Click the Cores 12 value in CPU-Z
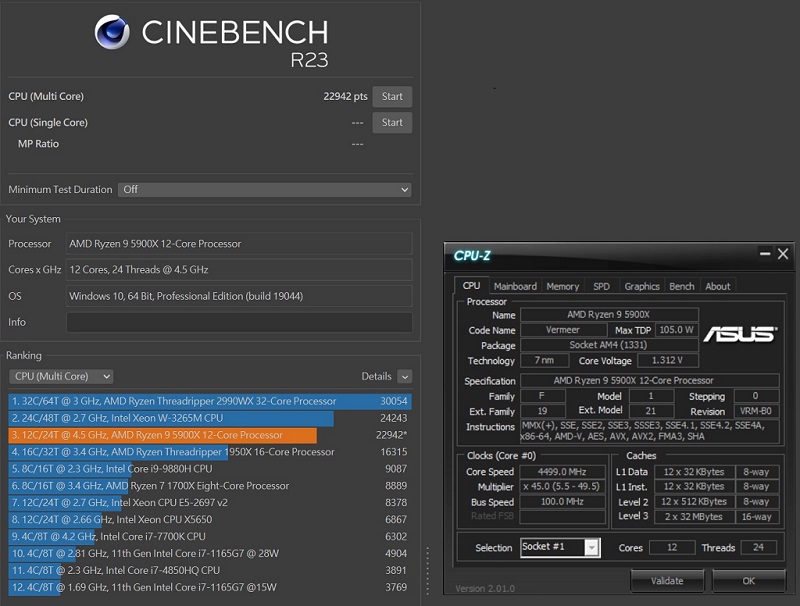The width and height of the screenshot is (800, 606). (672, 547)
